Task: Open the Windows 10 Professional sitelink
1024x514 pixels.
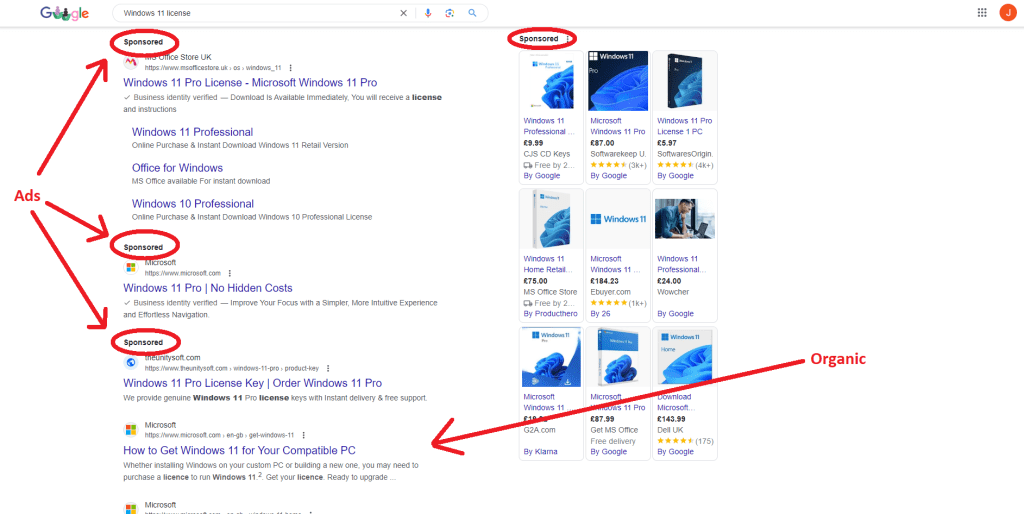Action: (193, 204)
